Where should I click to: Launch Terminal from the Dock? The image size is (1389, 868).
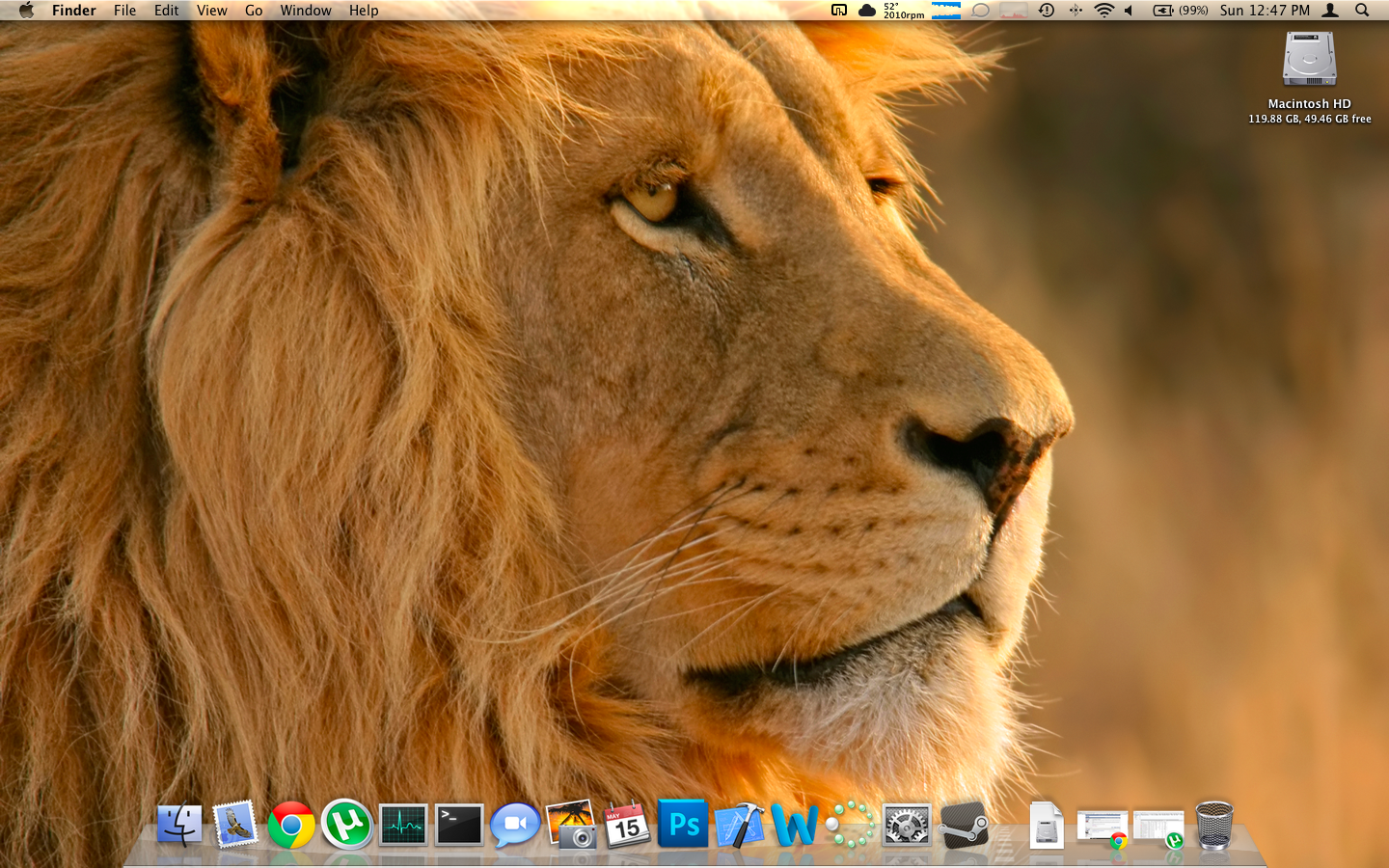coord(459,826)
